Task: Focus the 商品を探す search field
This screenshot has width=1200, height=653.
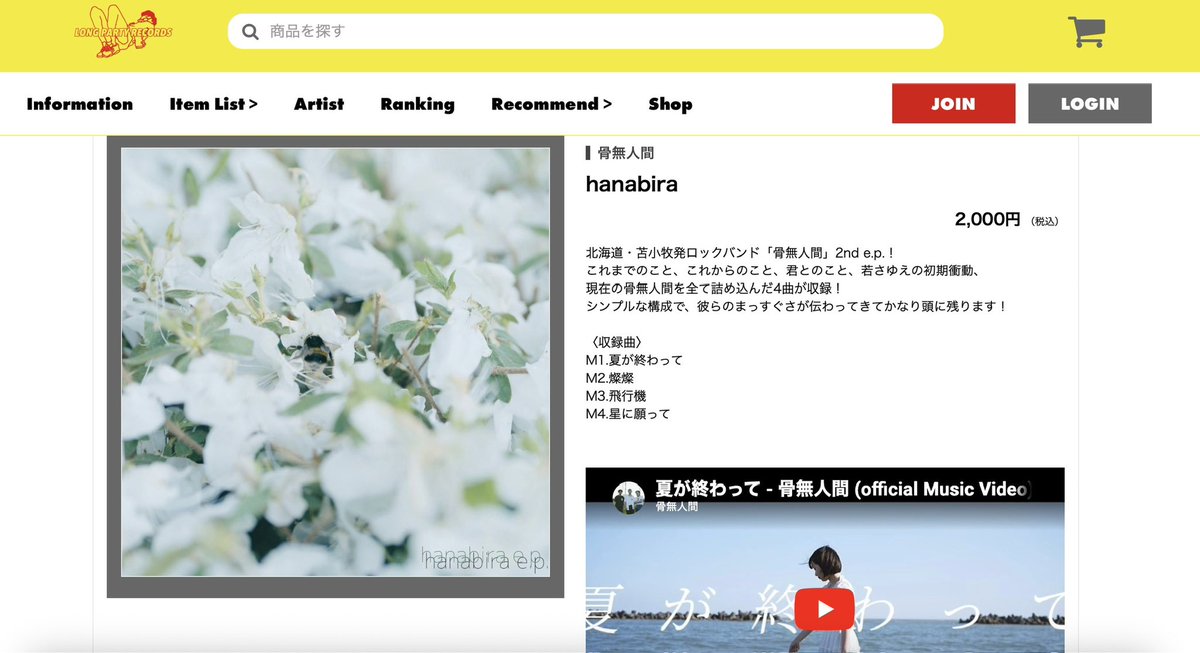Action: pyautogui.click(x=585, y=31)
